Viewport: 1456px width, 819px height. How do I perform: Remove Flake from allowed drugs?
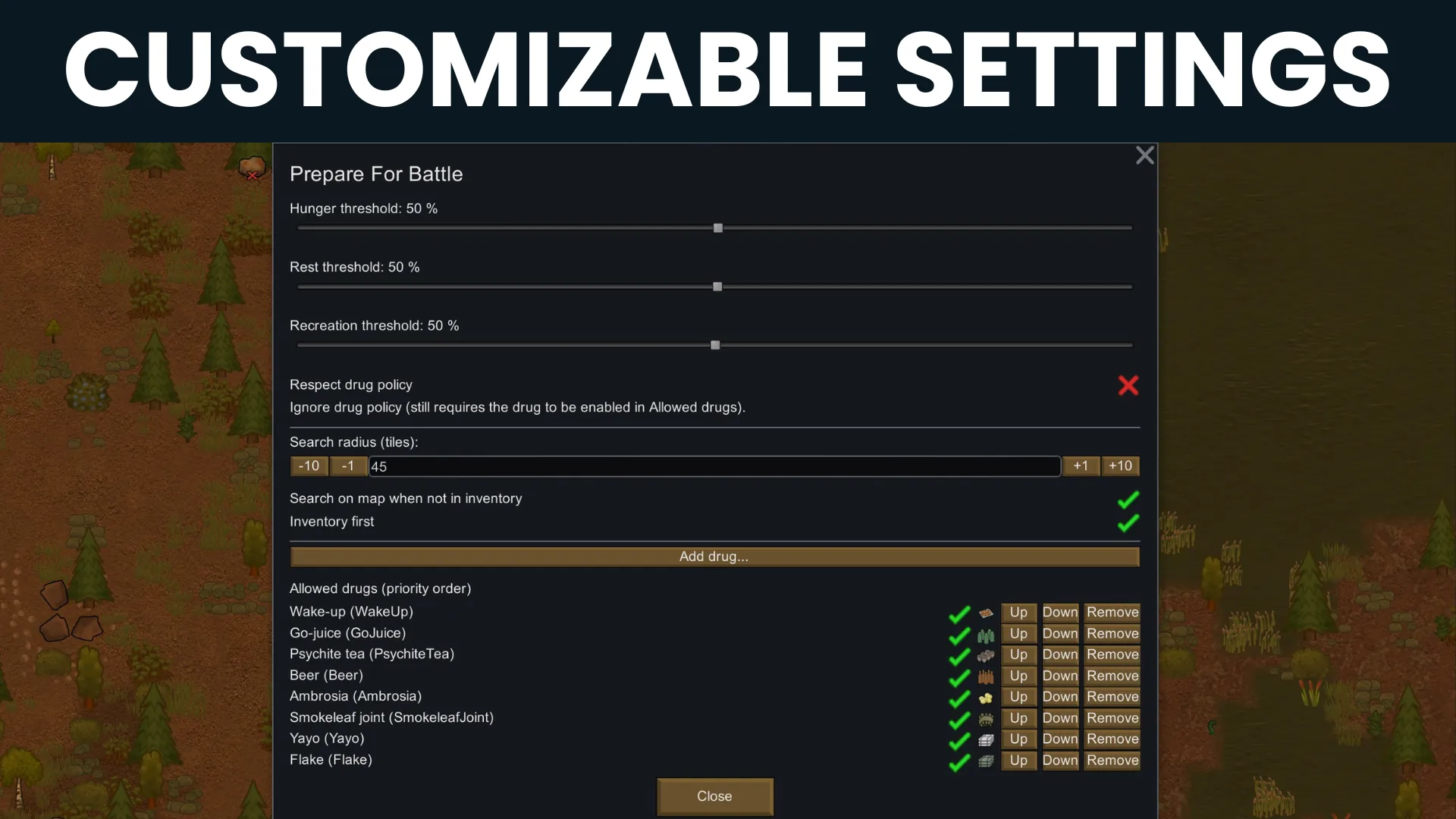tap(1112, 761)
